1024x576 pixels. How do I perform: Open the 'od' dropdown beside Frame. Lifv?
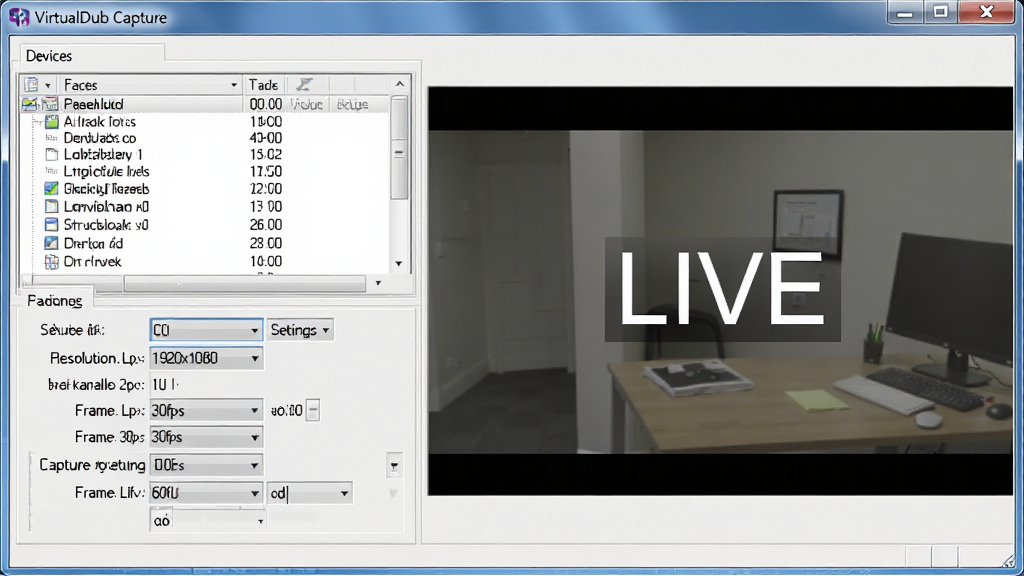pyautogui.click(x=310, y=493)
